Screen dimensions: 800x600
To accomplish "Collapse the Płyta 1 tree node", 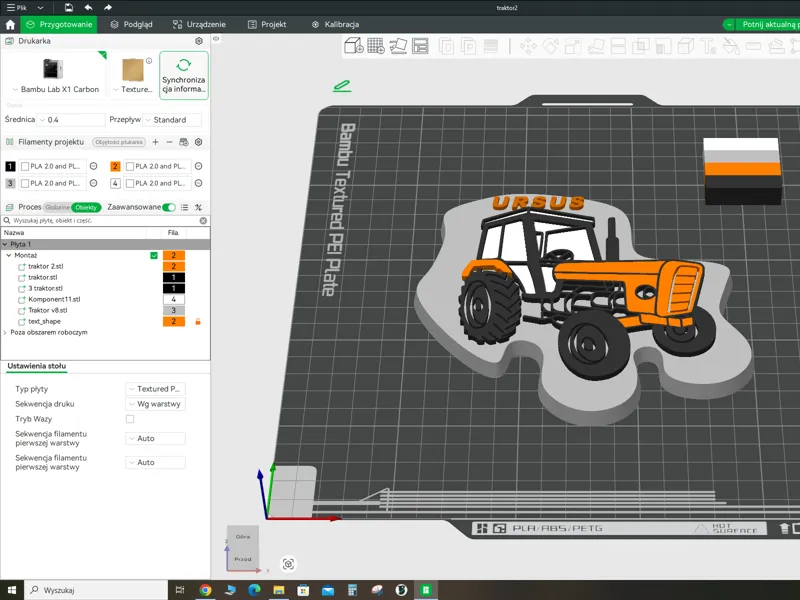I will tap(5, 244).
